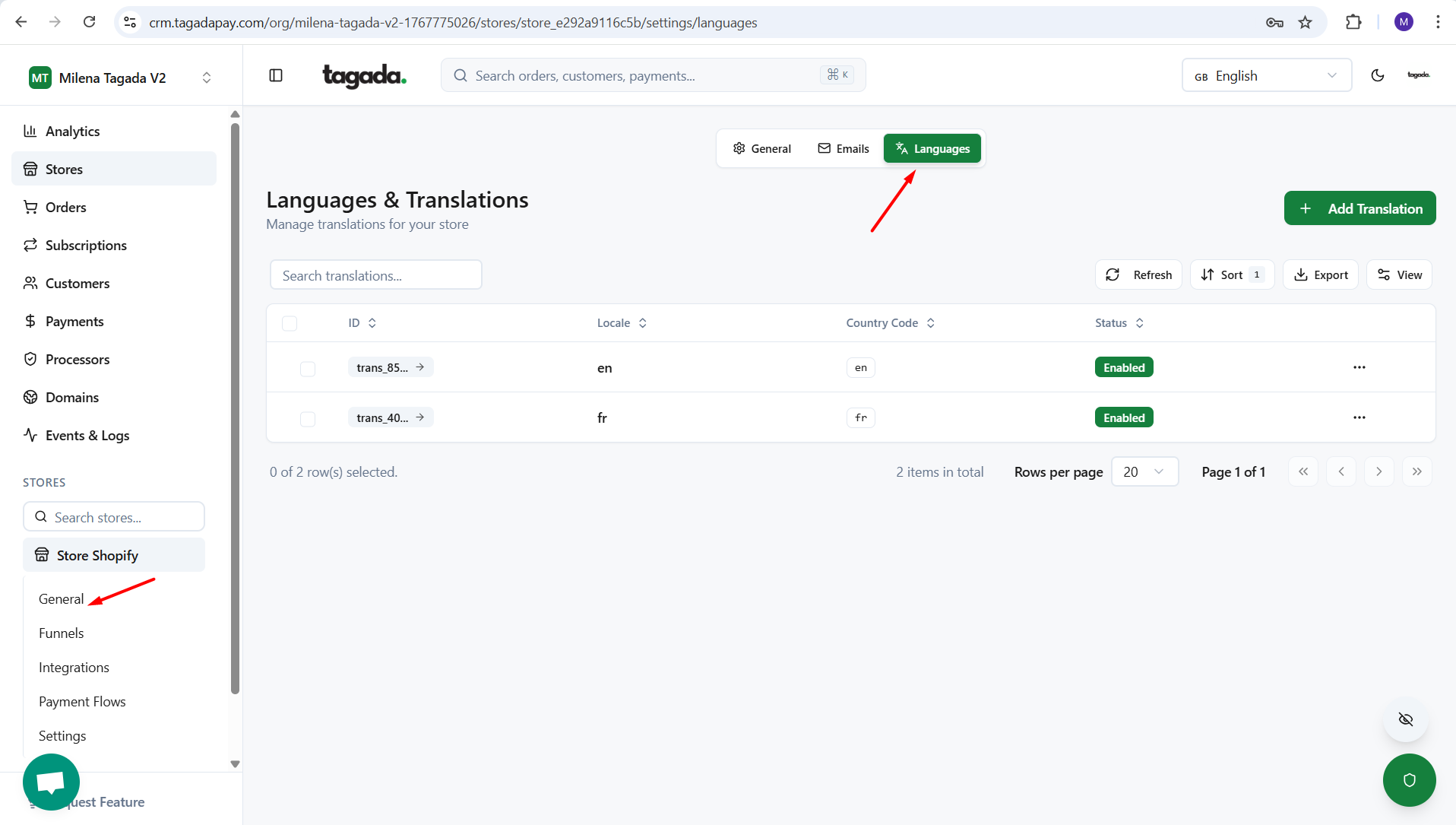Open the chat support bubble
This screenshot has width=1456, height=825.
[51, 782]
